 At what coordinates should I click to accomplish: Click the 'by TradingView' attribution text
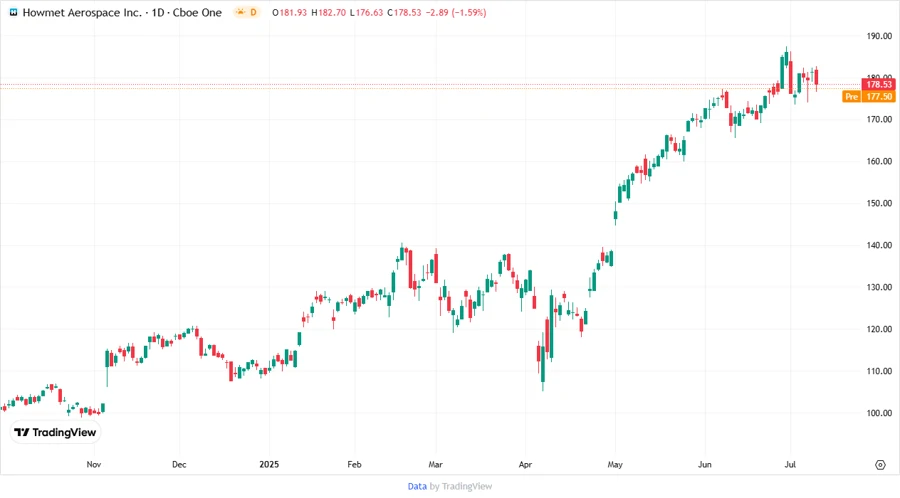(x=461, y=487)
